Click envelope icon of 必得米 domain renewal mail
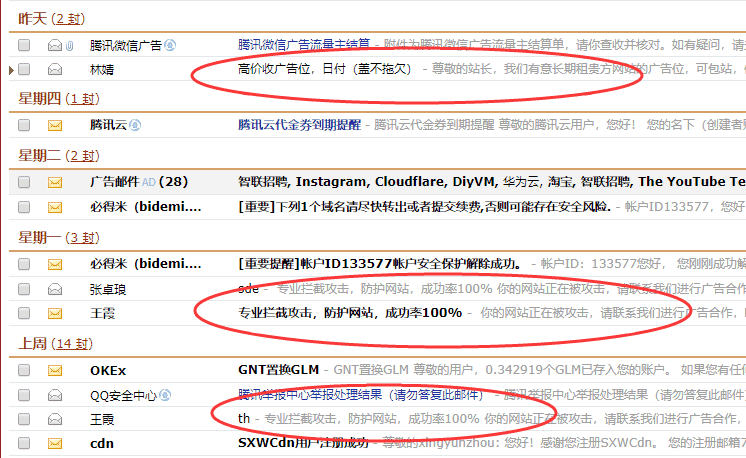746x458 pixels. (55, 207)
